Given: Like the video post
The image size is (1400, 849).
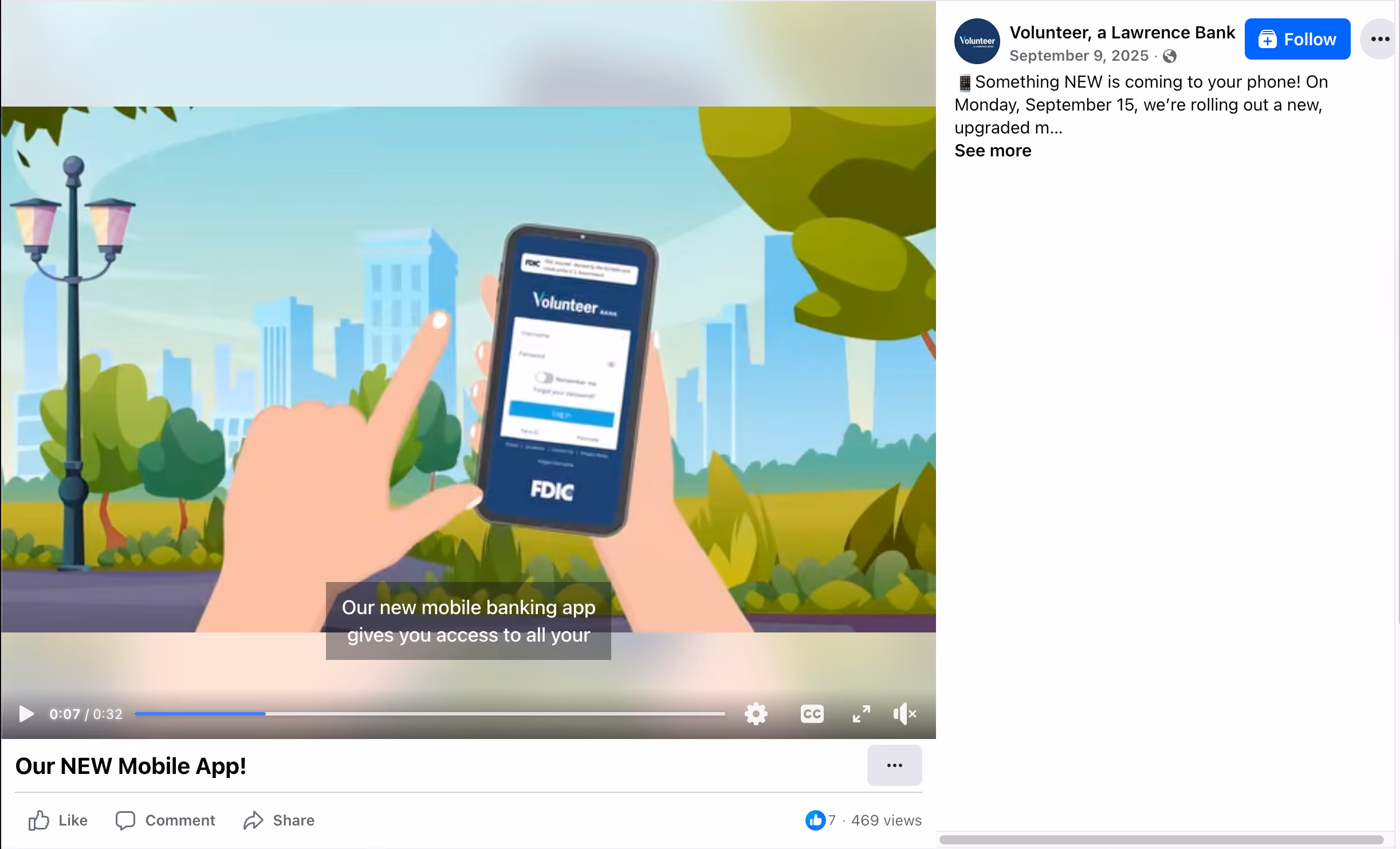Looking at the screenshot, I should (58, 820).
